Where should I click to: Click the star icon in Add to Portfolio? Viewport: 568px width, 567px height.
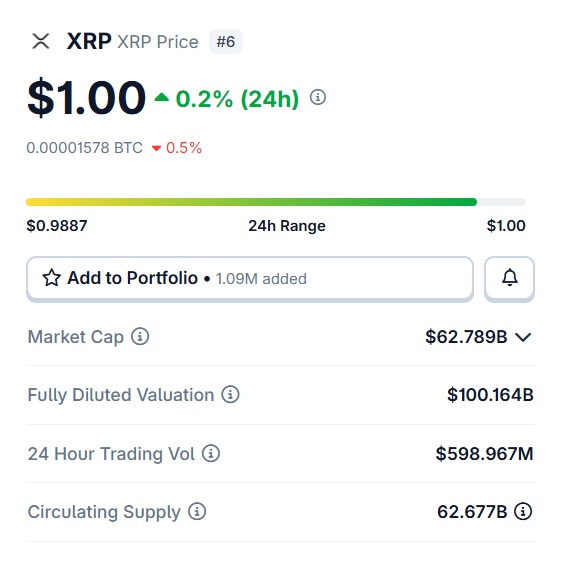pyautogui.click(x=51, y=278)
